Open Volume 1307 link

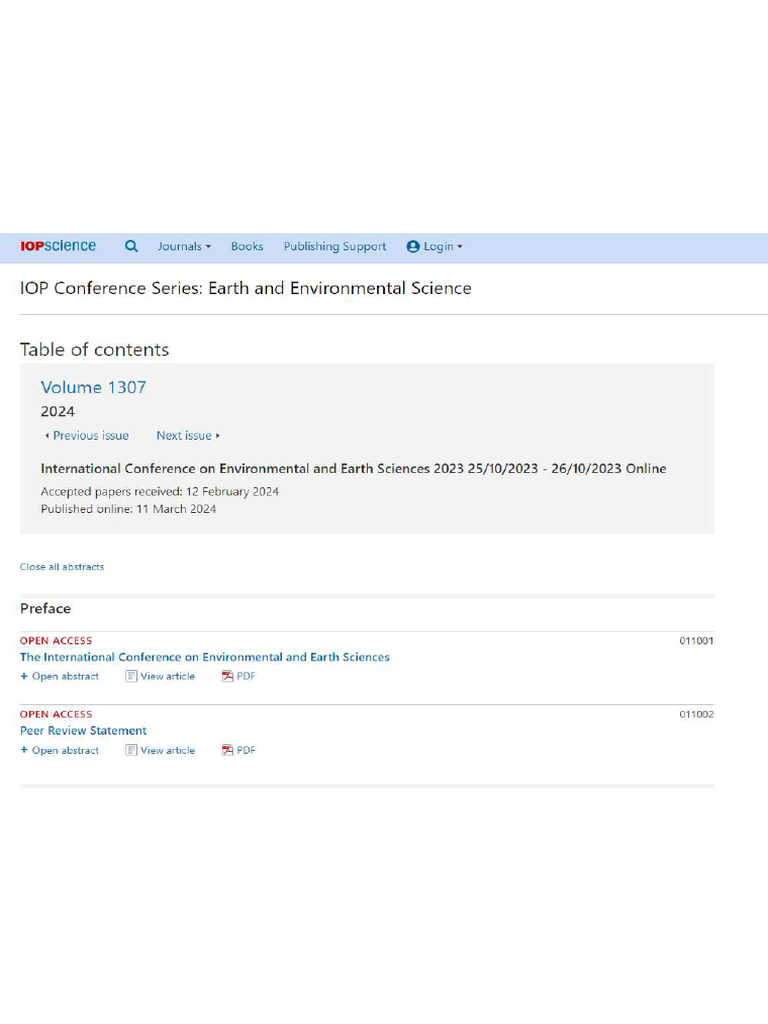pyautogui.click(x=93, y=387)
